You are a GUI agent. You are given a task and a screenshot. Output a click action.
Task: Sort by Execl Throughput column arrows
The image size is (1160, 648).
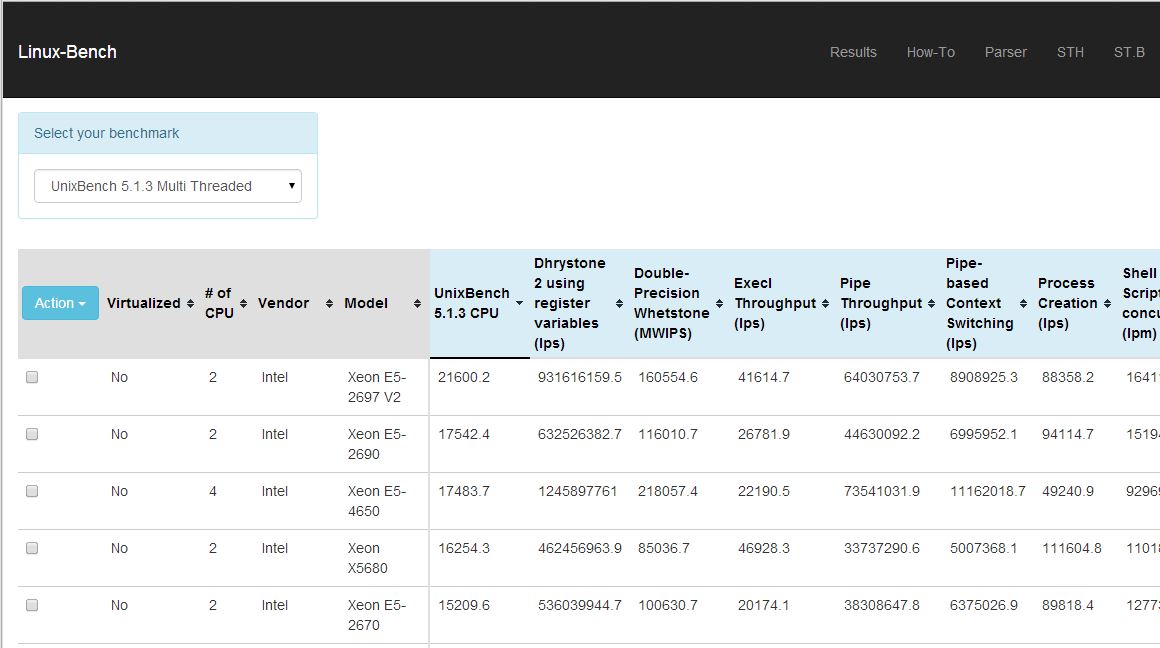coord(825,304)
